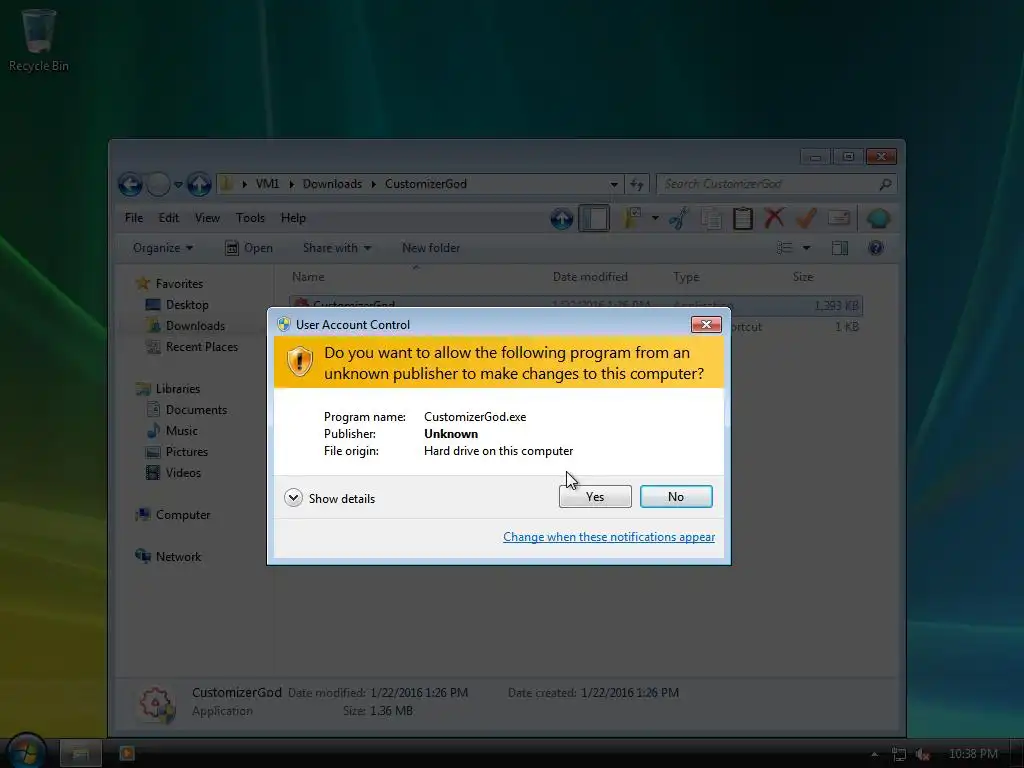Image resolution: width=1024 pixels, height=768 pixels.
Task: Click Open in the command bar
Action: pyautogui.click(x=249, y=248)
